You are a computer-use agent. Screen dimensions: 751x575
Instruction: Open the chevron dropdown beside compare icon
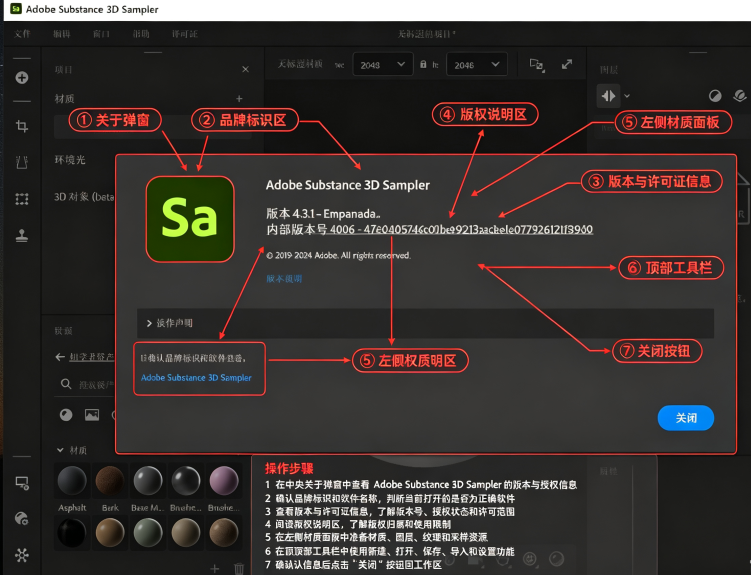click(x=627, y=96)
